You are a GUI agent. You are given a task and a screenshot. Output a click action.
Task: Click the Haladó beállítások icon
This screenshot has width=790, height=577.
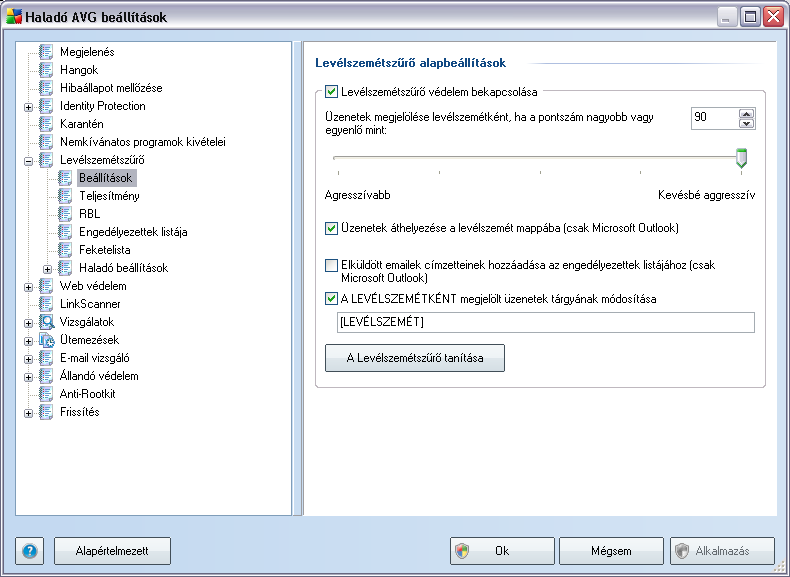click(x=65, y=268)
